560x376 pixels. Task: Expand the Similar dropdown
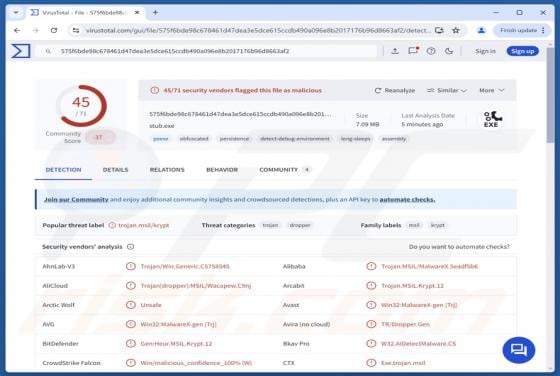coord(447,90)
